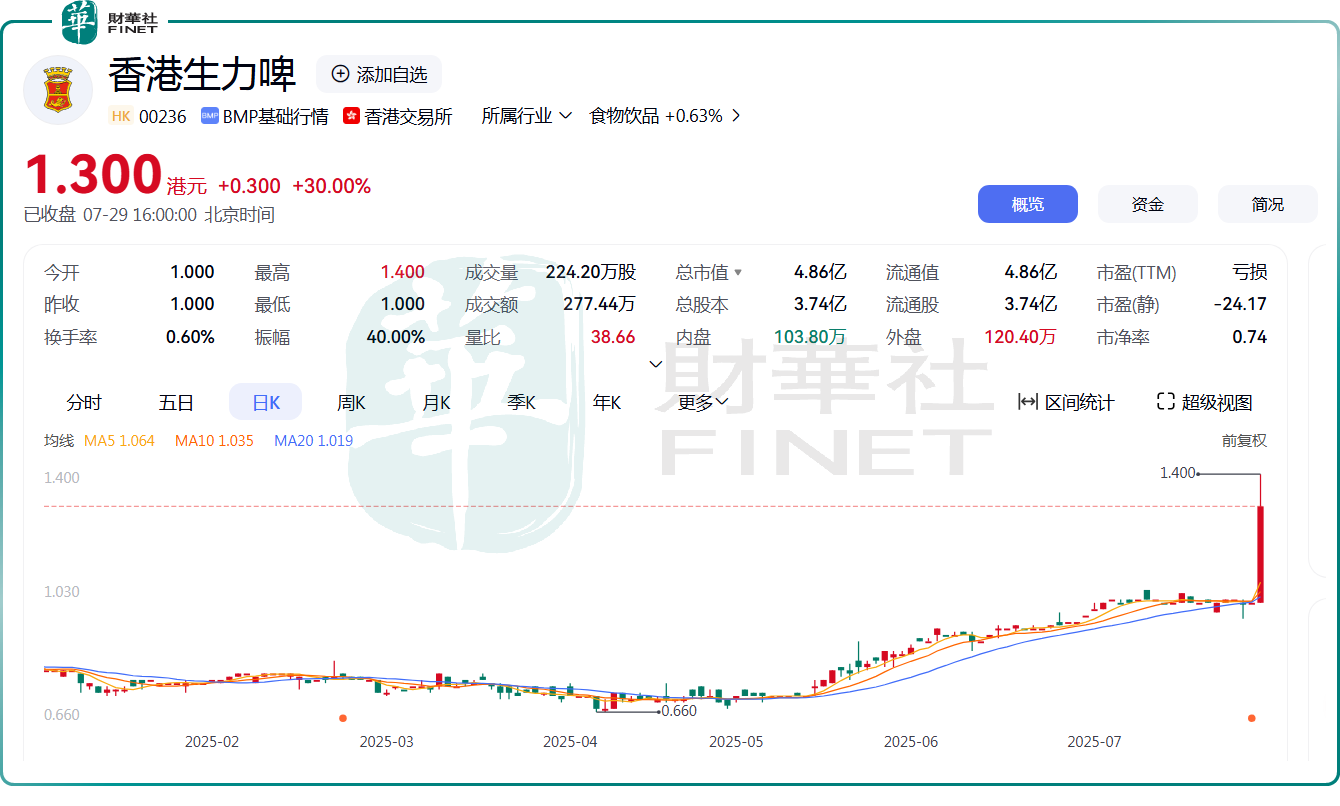1340x806 pixels.
Task: Select the 日K chart tab
Action: click(265, 403)
